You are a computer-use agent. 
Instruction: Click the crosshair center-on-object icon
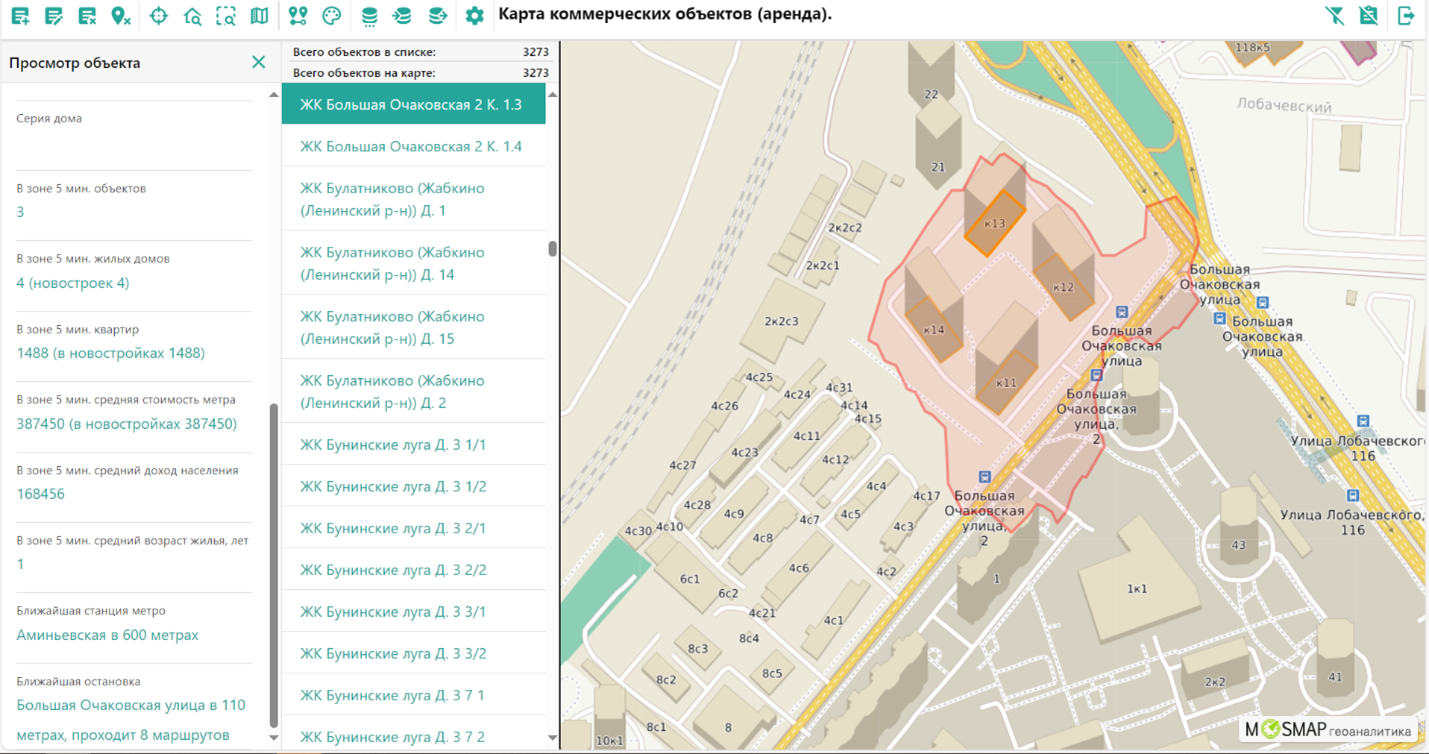pyautogui.click(x=159, y=16)
